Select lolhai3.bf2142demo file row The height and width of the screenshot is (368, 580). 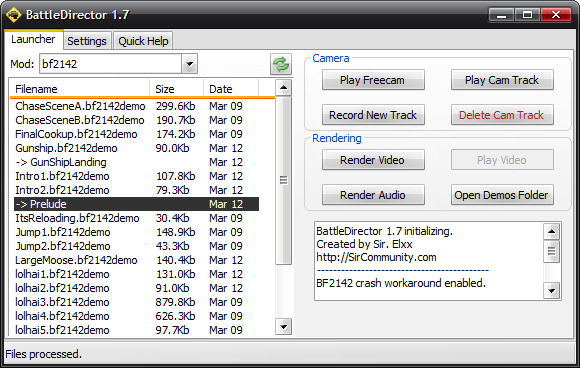(136, 302)
